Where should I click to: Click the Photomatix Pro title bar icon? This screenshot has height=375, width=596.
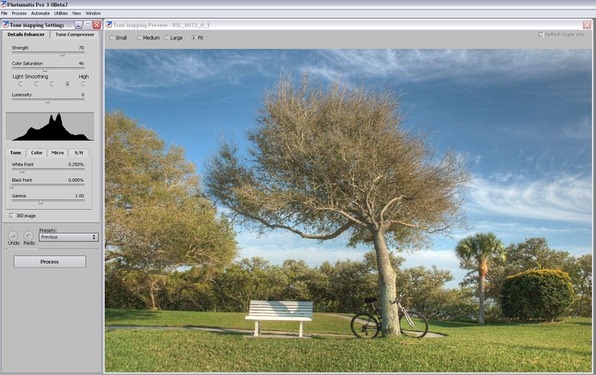pyautogui.click(x=3, y=4)
